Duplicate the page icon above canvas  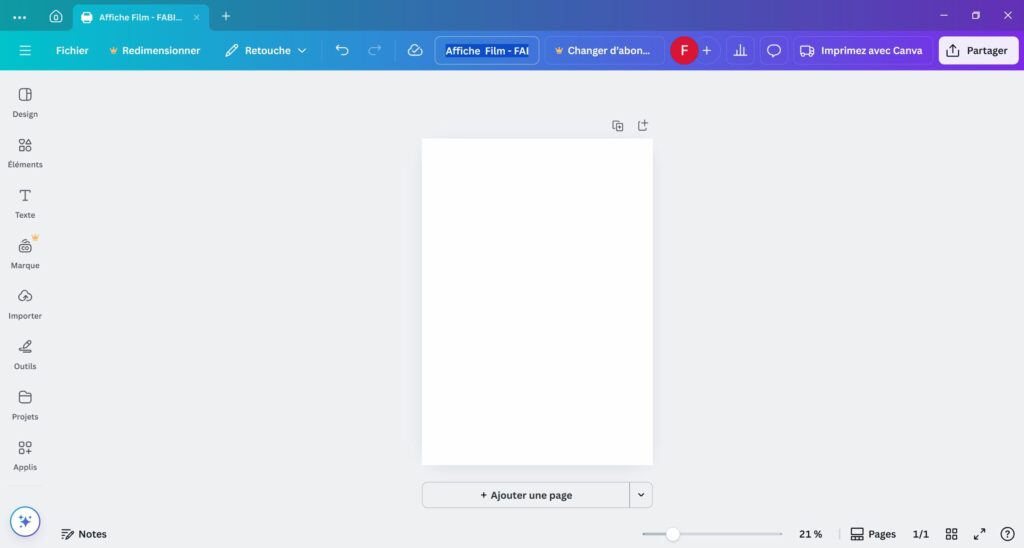pyautogui.click(x=617, y=125)
